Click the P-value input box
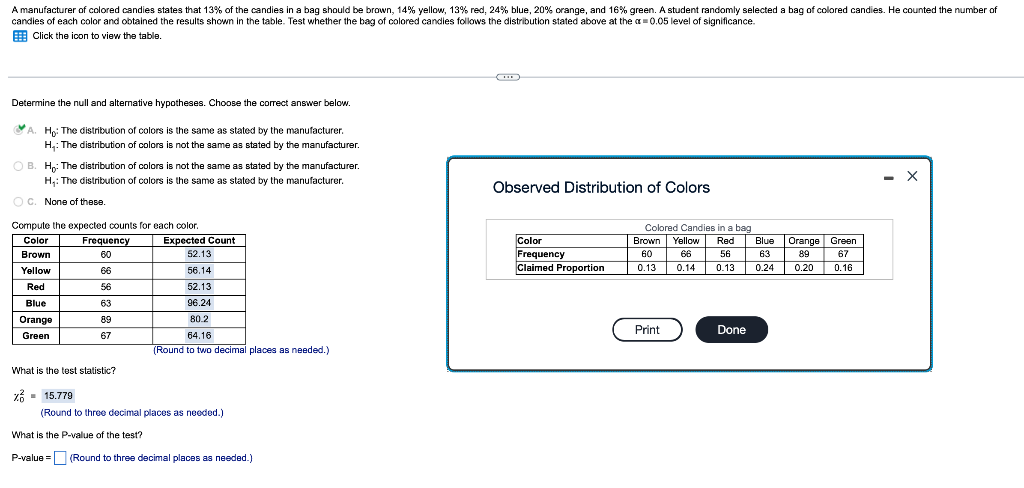 [60, 458]
